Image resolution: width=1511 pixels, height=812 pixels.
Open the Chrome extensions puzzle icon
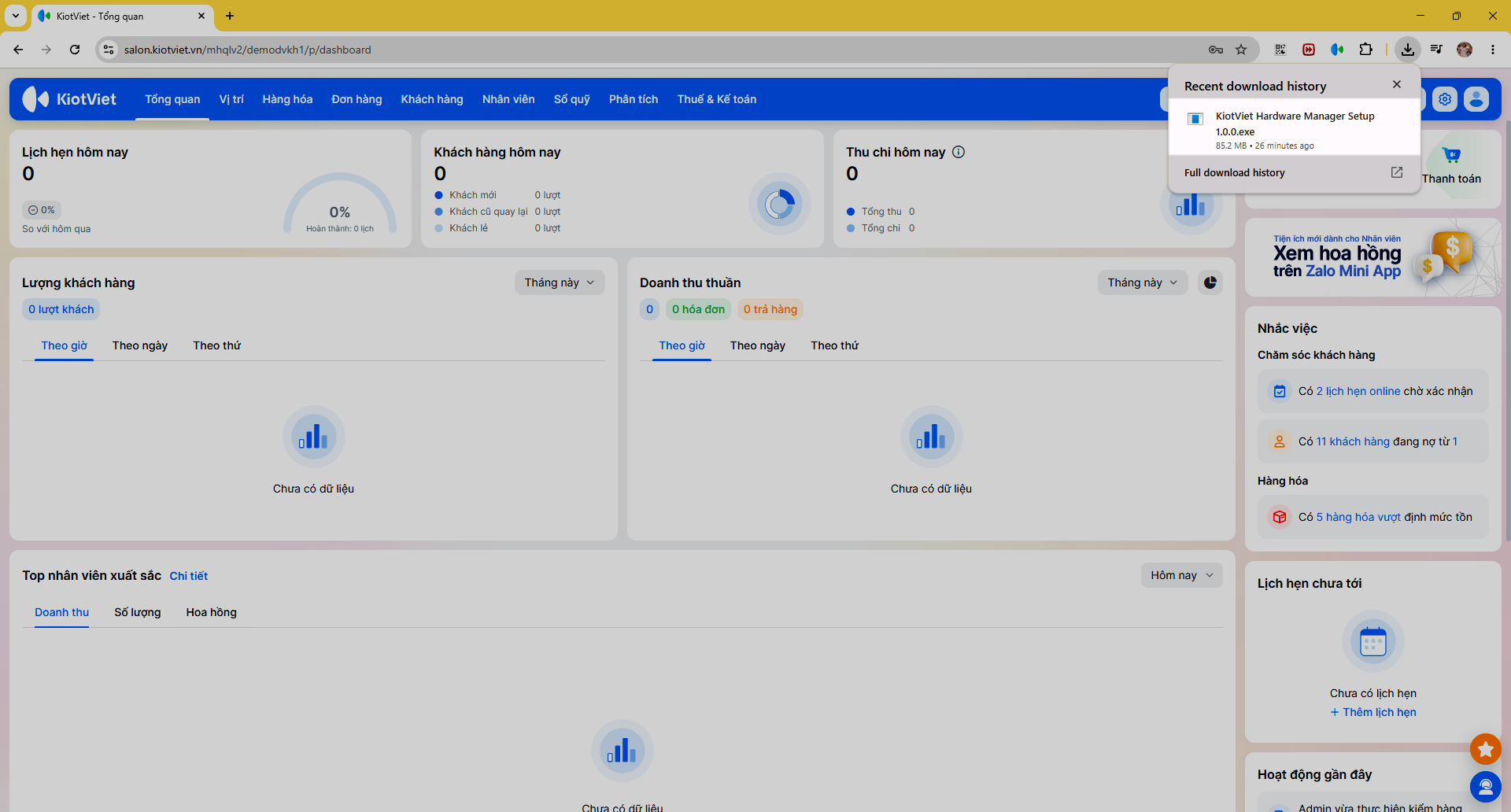click(1365, 50)
